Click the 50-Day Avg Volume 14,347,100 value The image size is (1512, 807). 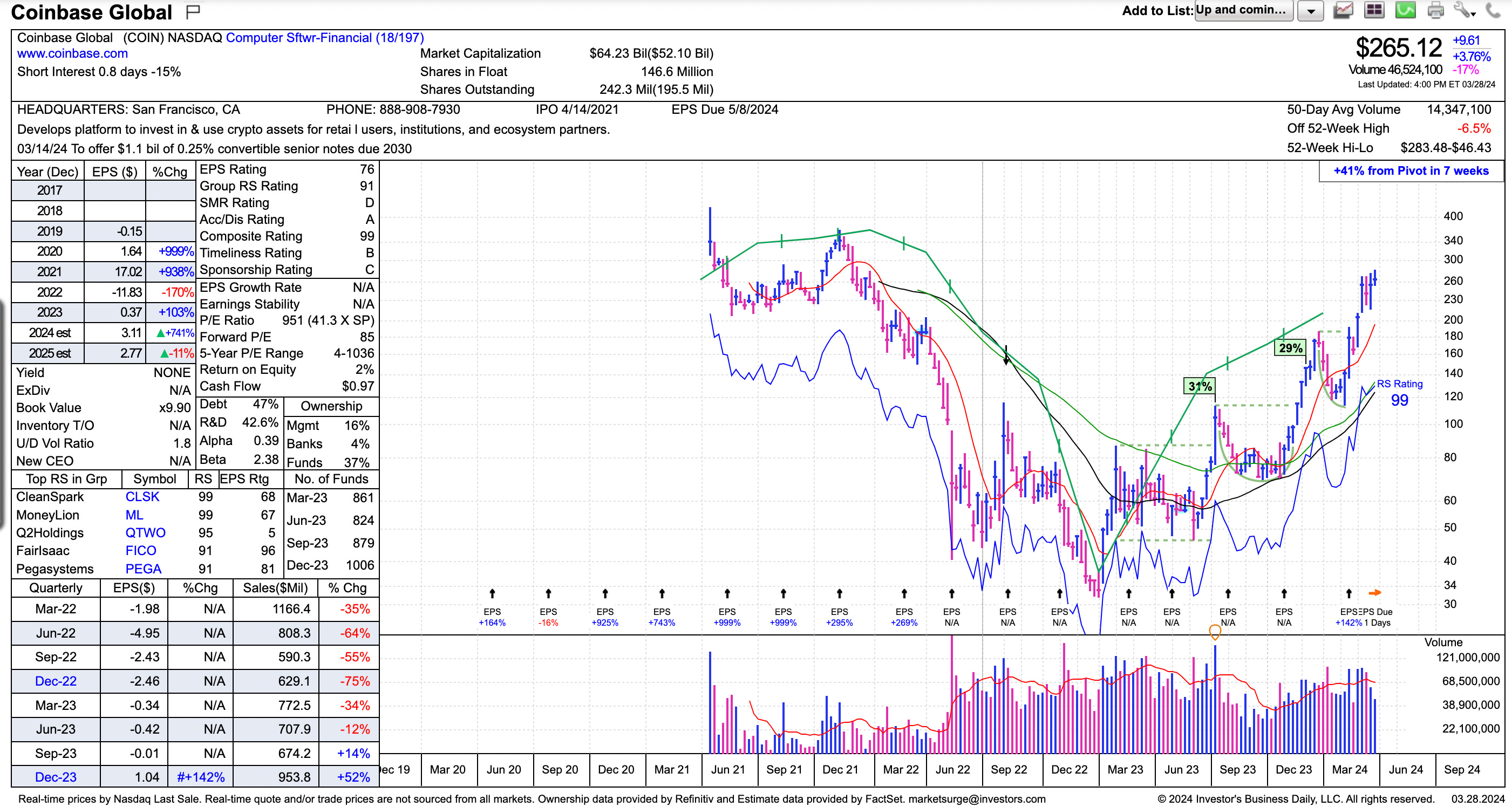point(1459,109)
